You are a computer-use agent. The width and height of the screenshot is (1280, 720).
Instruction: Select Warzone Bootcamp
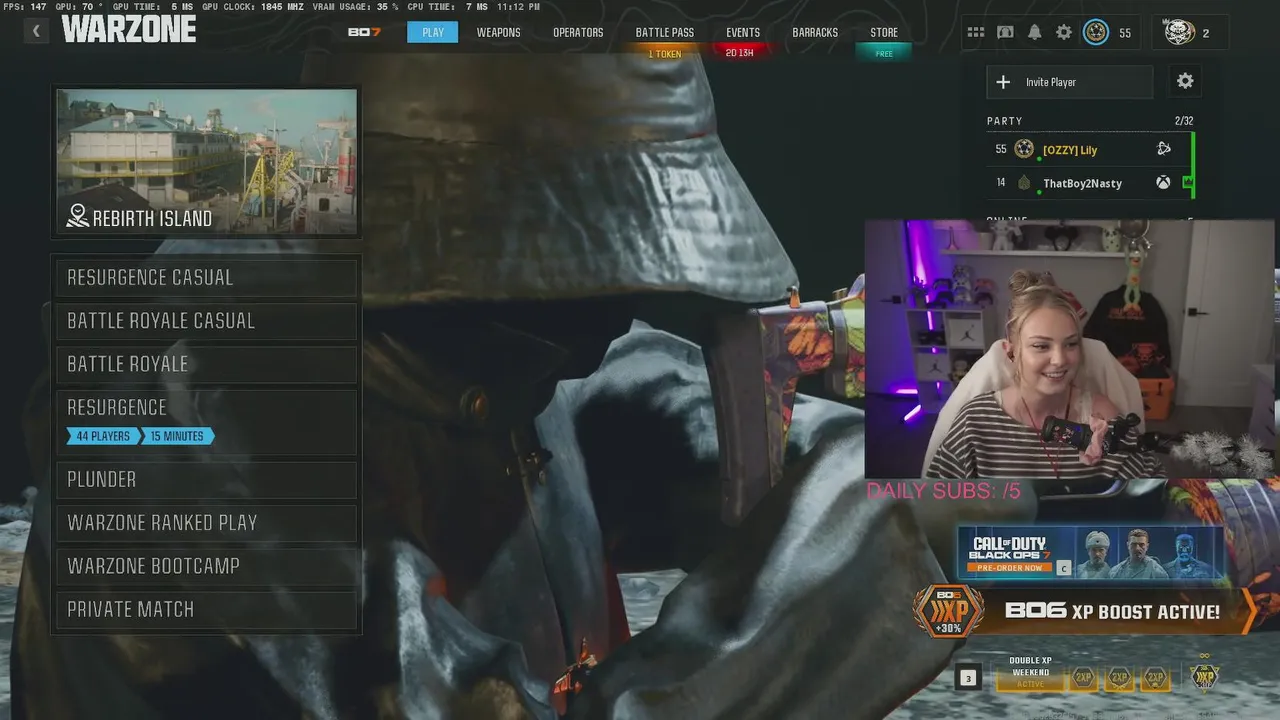pyautogui.click(x=206, y=566)
